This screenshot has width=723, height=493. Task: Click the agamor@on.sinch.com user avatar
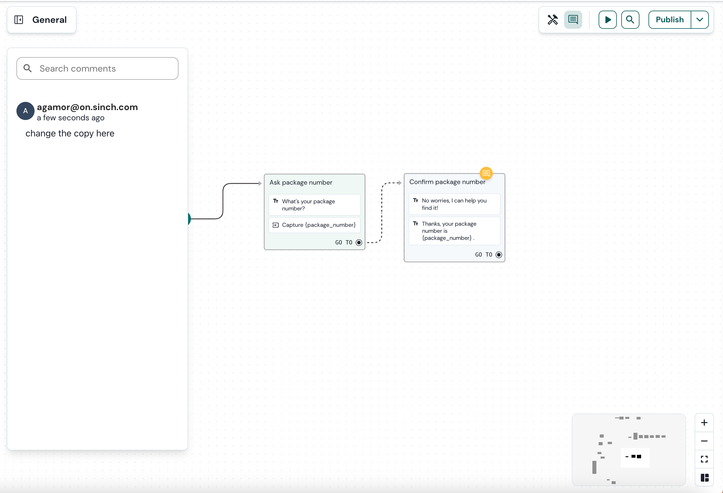tap(25, 111)
